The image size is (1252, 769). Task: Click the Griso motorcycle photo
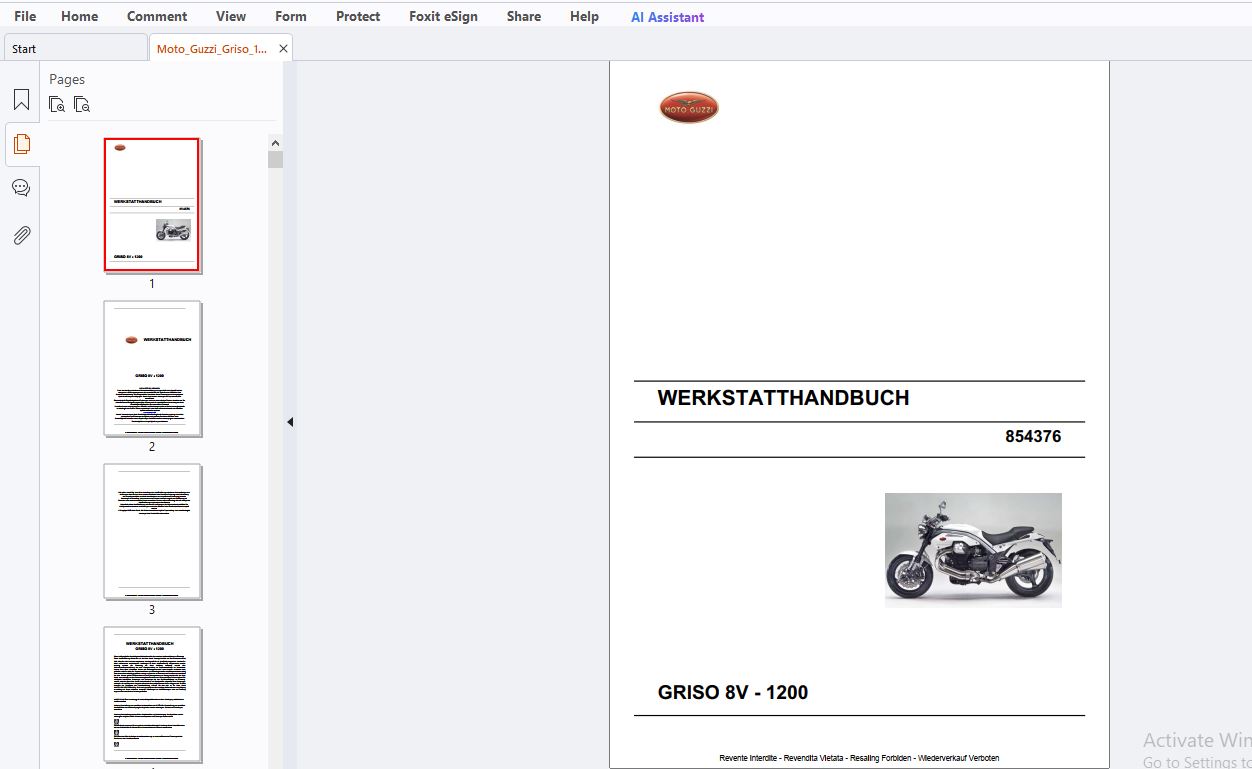973,550
